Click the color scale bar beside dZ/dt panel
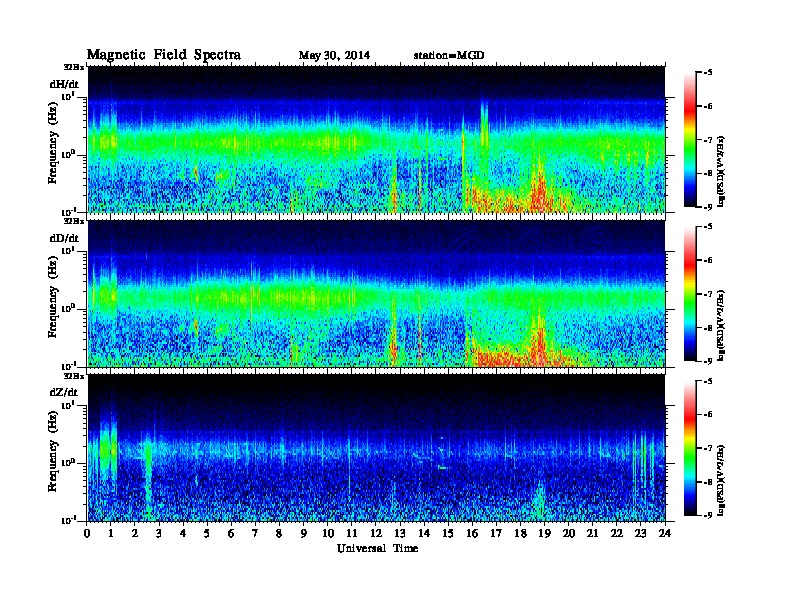The image size is (792, 612). (x=690, y=448)
